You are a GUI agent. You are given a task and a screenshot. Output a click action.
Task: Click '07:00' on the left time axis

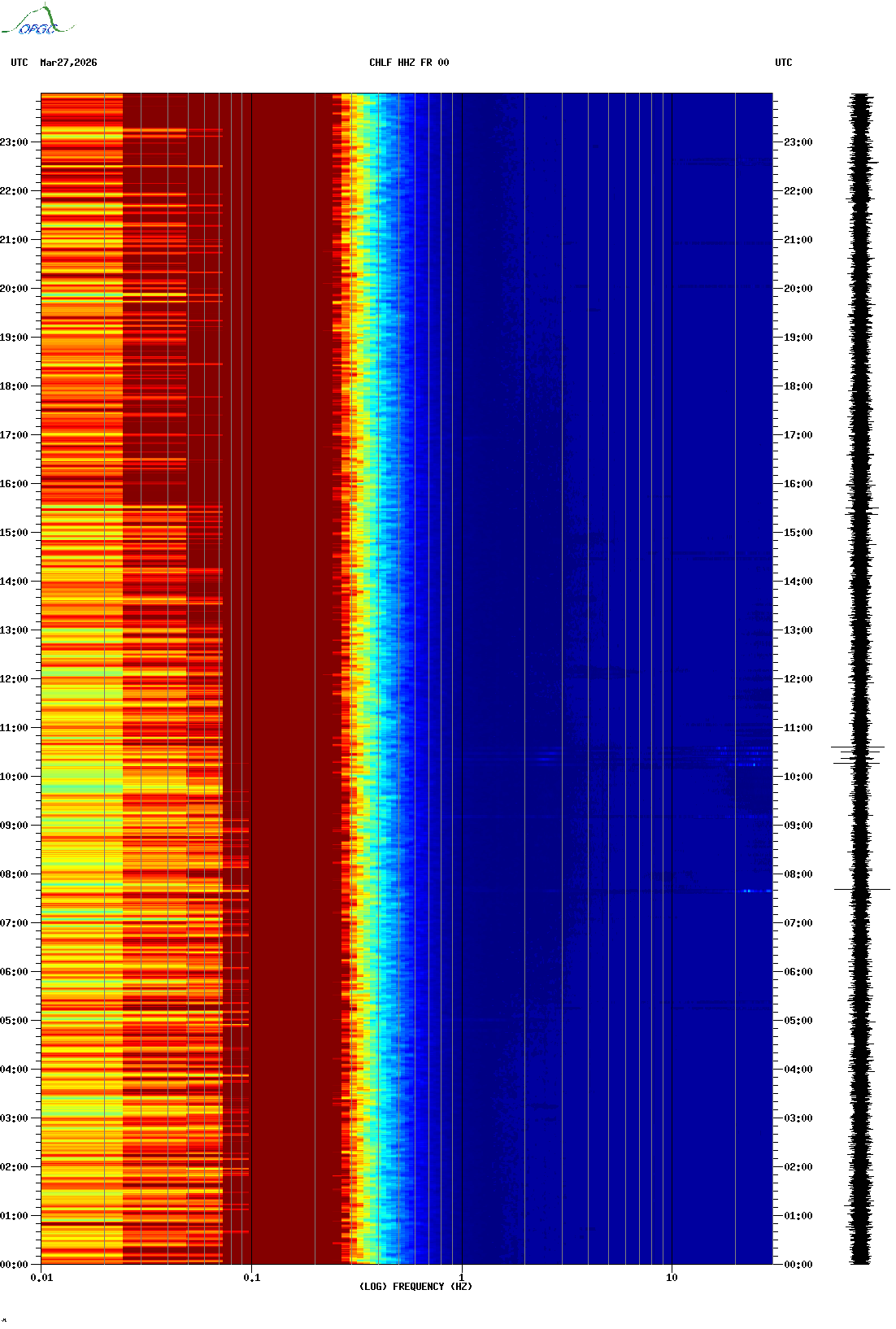[14, 923]
